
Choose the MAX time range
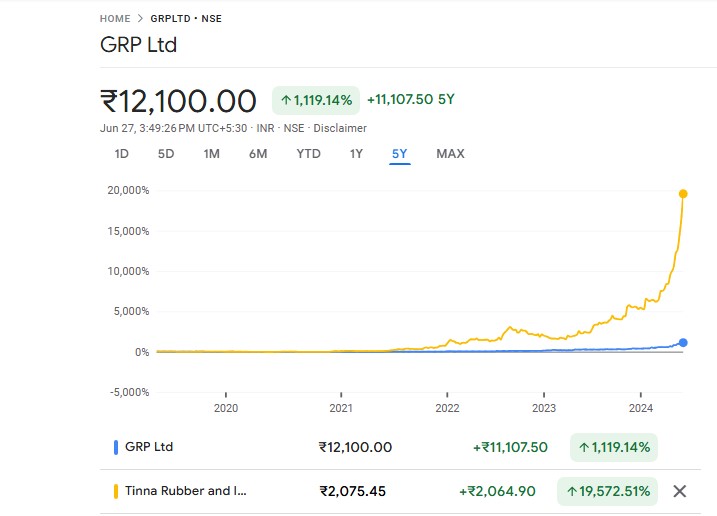[450, 154]
